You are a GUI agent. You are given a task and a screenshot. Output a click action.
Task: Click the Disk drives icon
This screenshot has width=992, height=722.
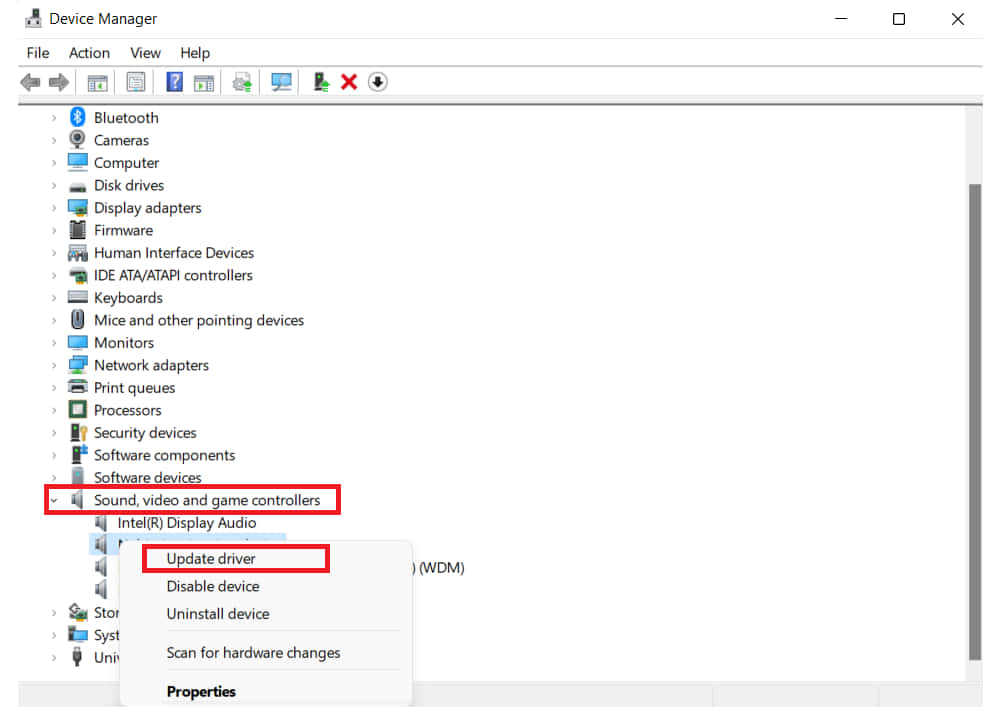77,187
